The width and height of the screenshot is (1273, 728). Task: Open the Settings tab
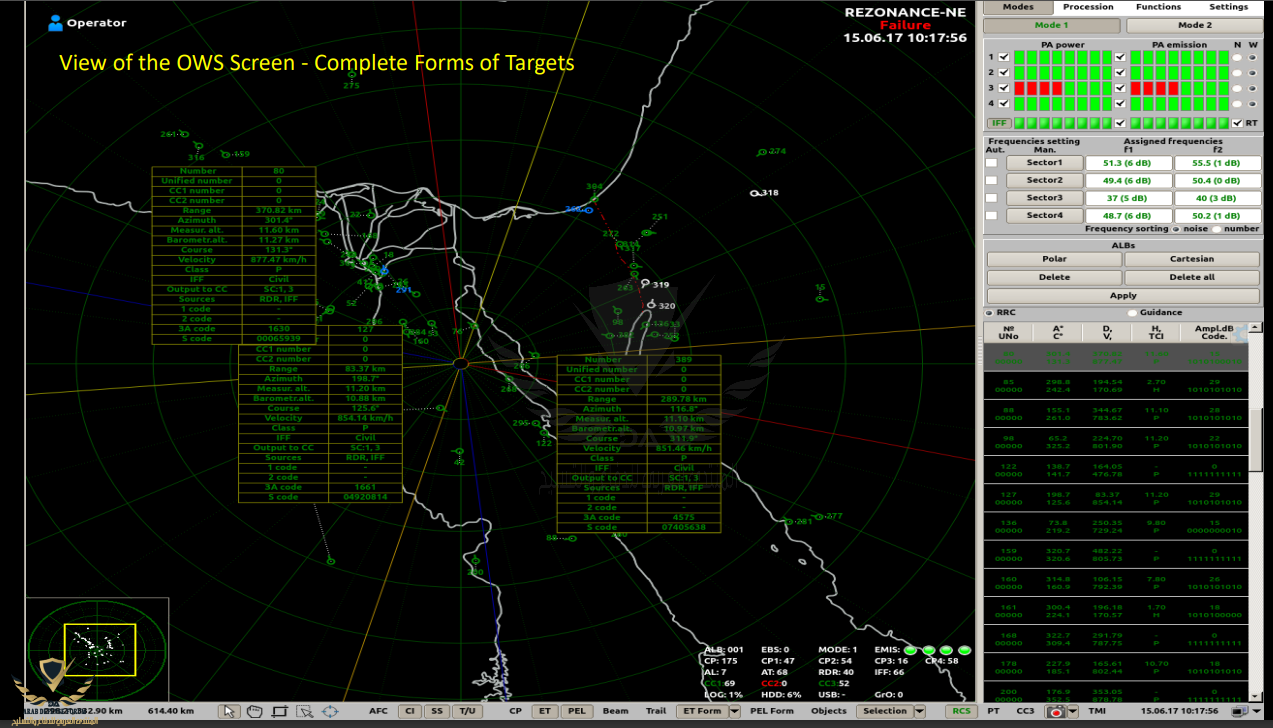[1228, 7]
